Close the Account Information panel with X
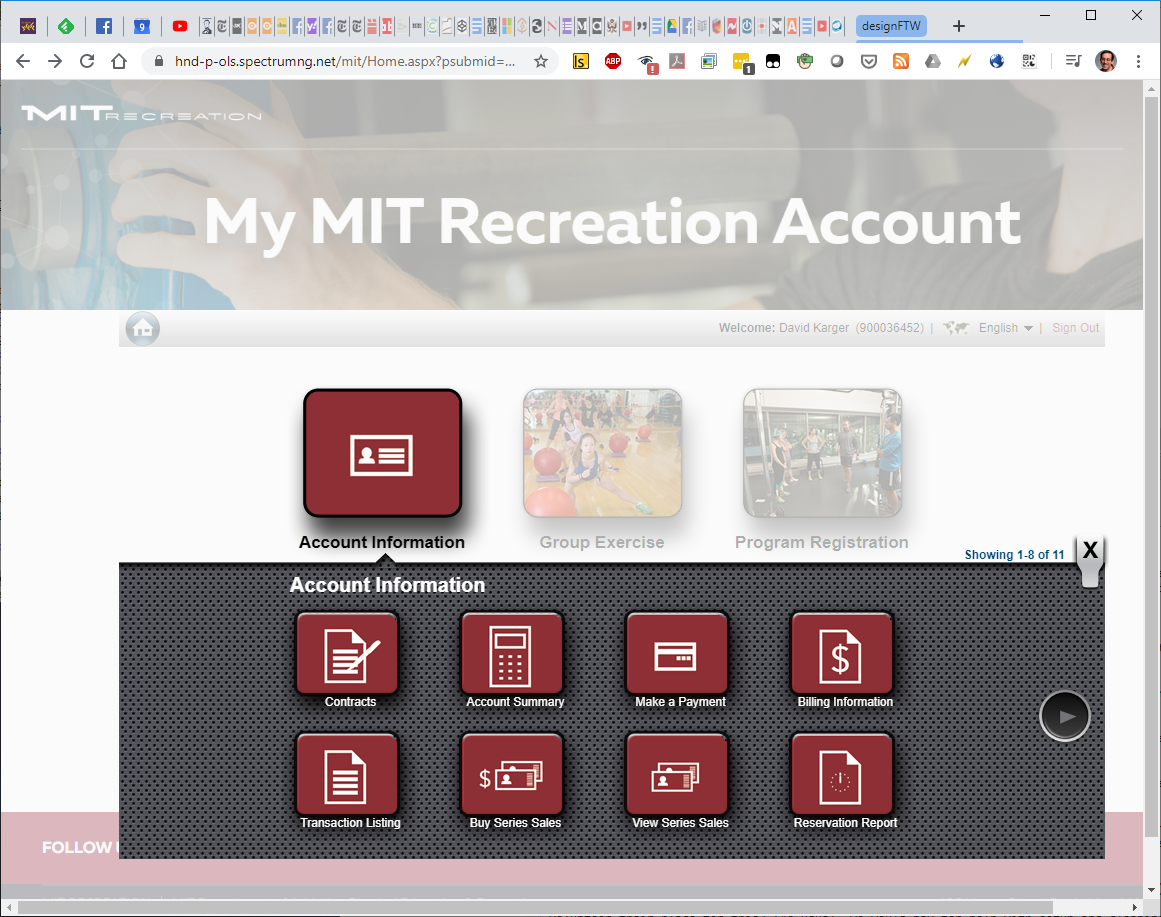This screenshot has width=1161, height=917. pyautogui.click(x=1090, y=551)
